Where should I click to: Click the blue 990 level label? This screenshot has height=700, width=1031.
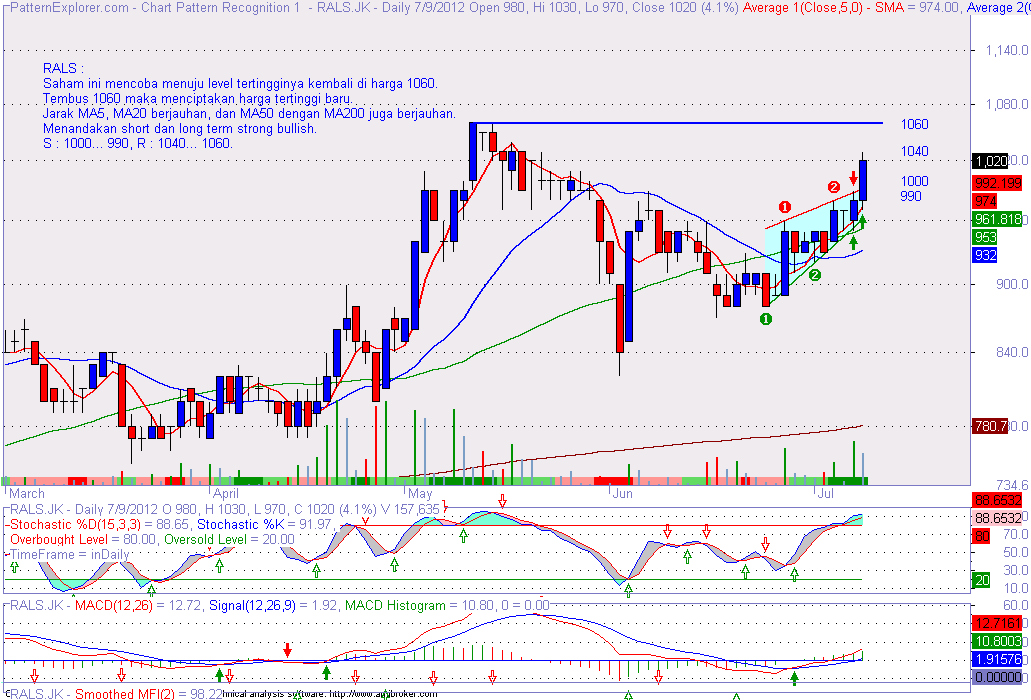coord(911,196)
